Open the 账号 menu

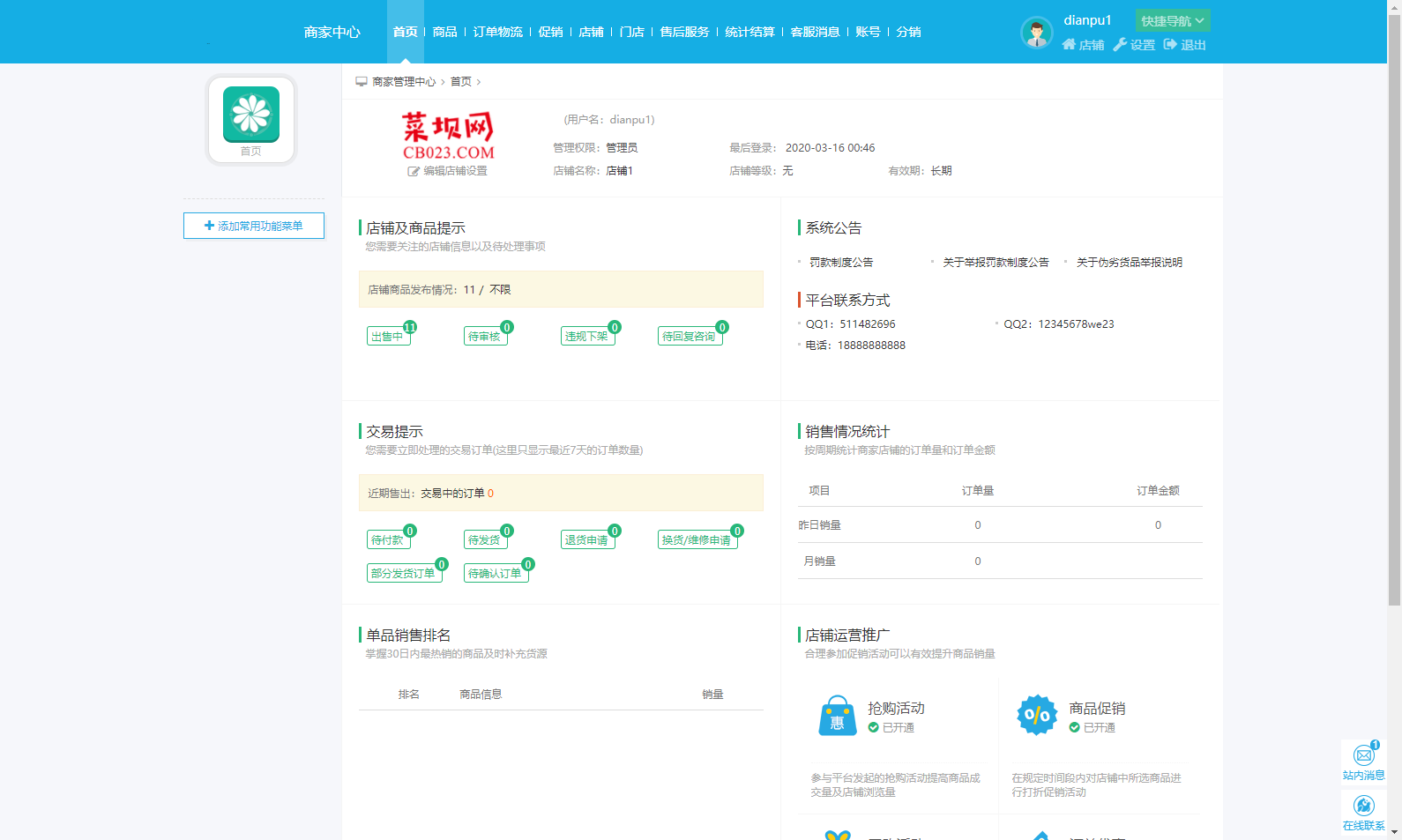[868, 32]
